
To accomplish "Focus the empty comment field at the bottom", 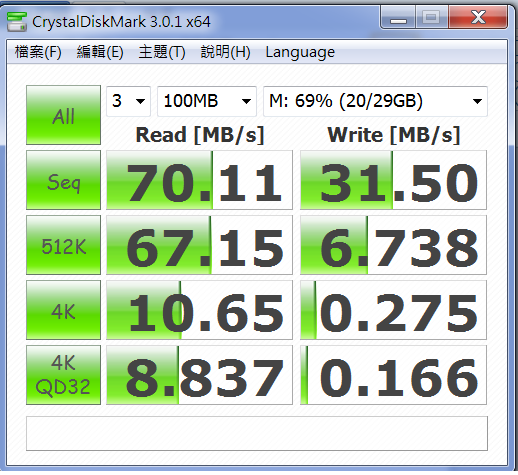I will 257,433.
